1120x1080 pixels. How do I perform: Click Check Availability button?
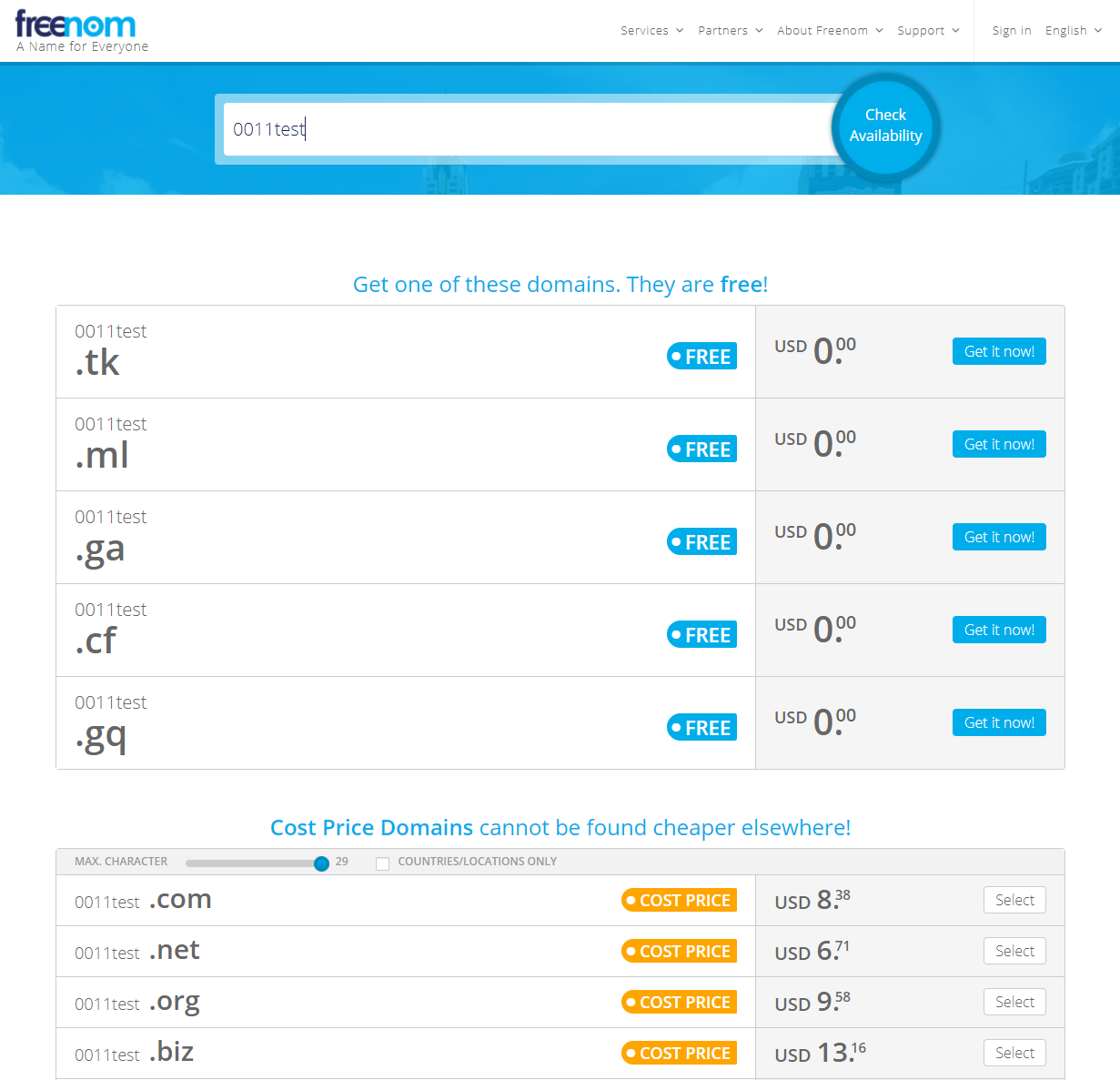[885, 126]
